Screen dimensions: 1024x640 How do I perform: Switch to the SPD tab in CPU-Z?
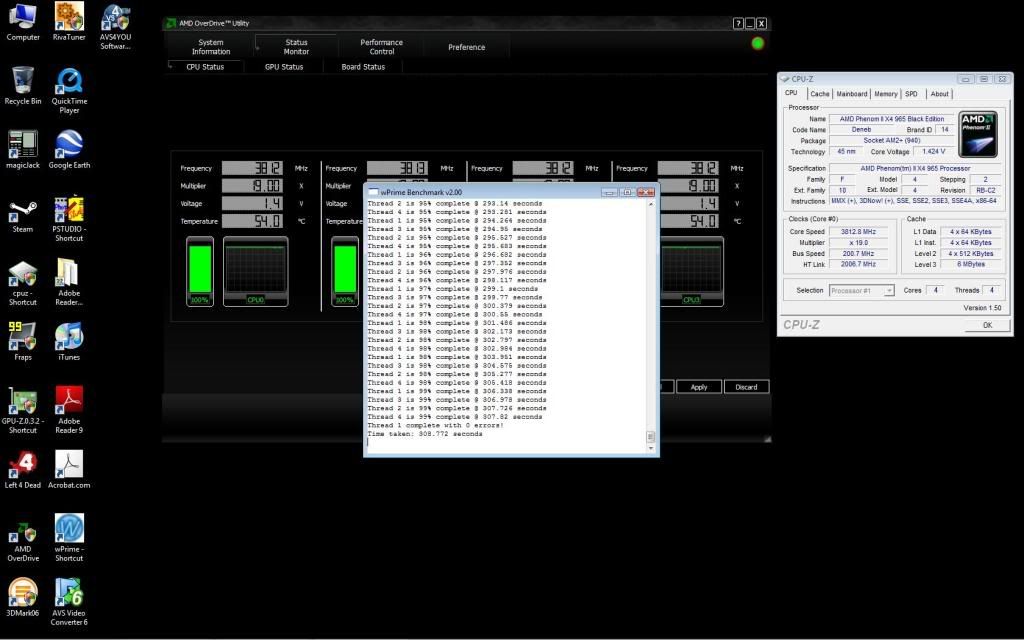[911, 94]
